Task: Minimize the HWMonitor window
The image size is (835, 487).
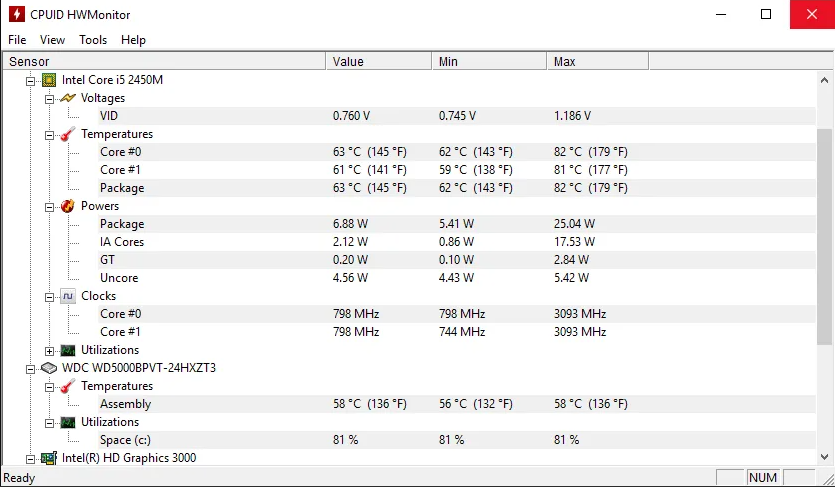Action: (x=721, y=14)
